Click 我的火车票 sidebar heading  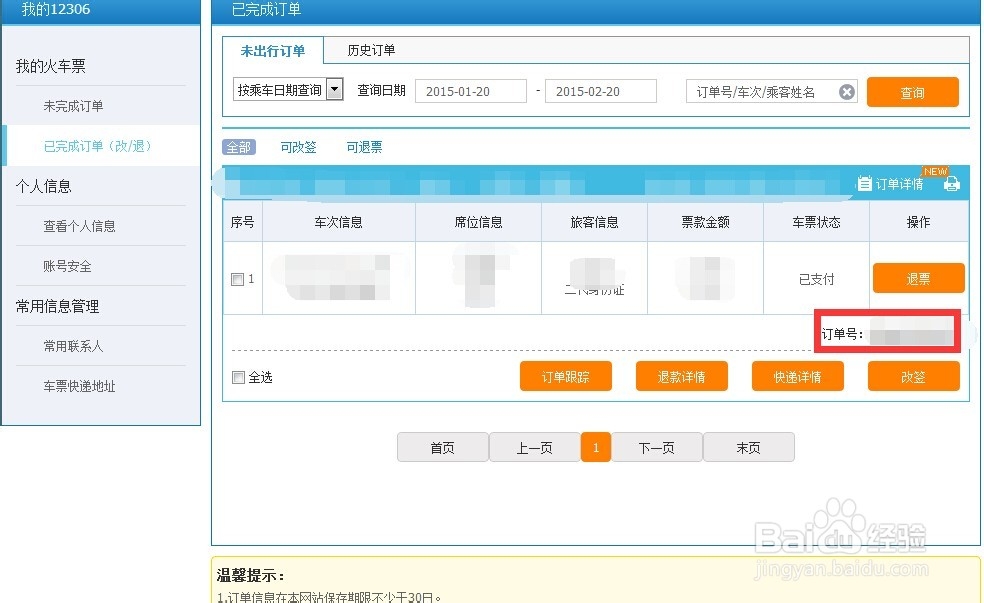[51, 66]
